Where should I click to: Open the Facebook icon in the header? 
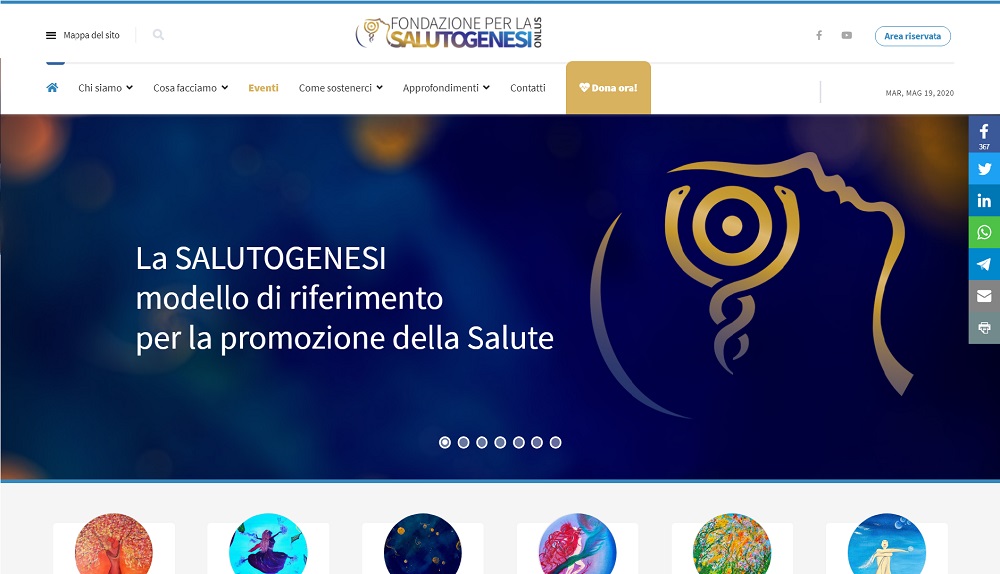coord(819,35)
